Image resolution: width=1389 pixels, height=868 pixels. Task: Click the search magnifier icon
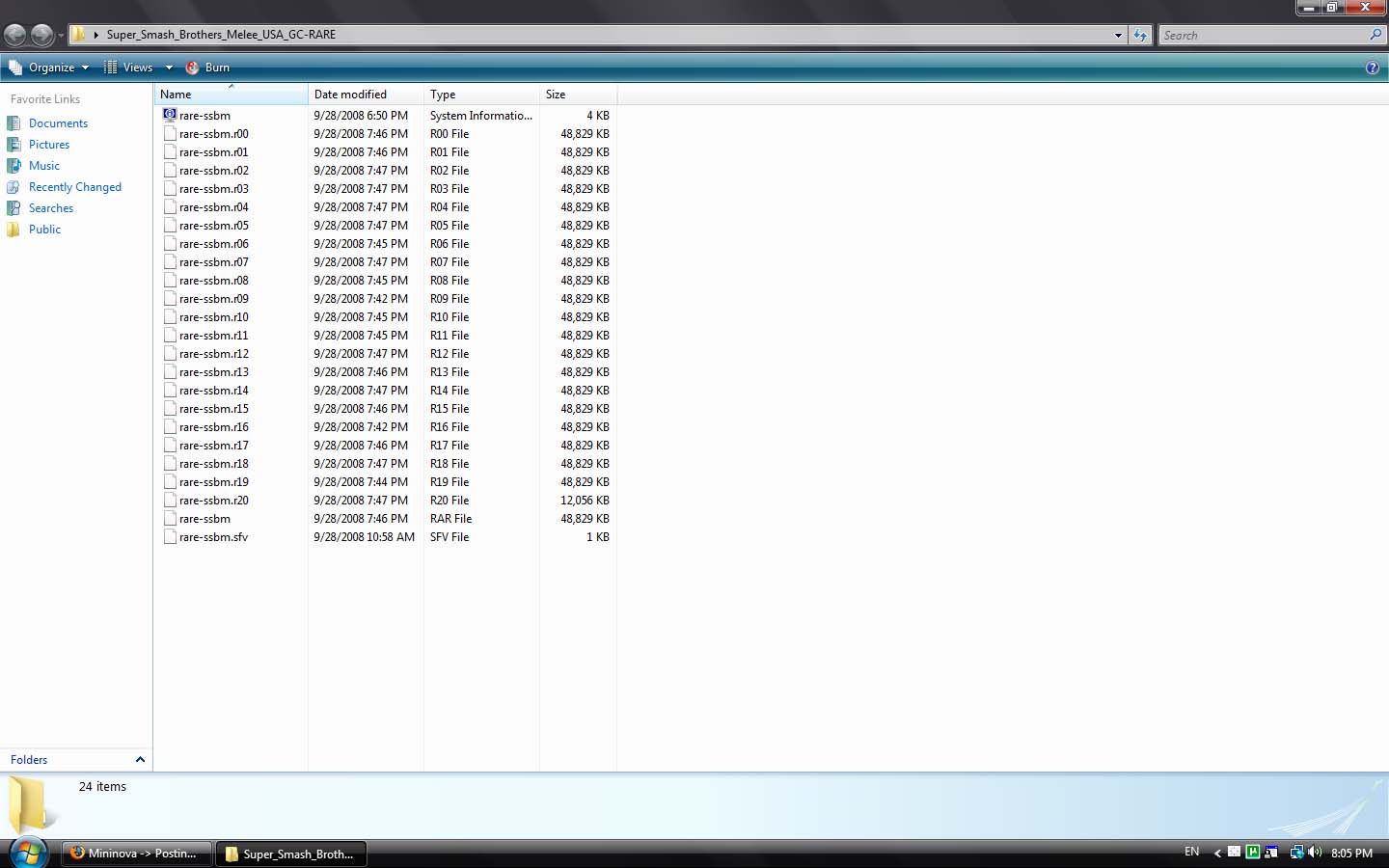[x=1375, y=35]
